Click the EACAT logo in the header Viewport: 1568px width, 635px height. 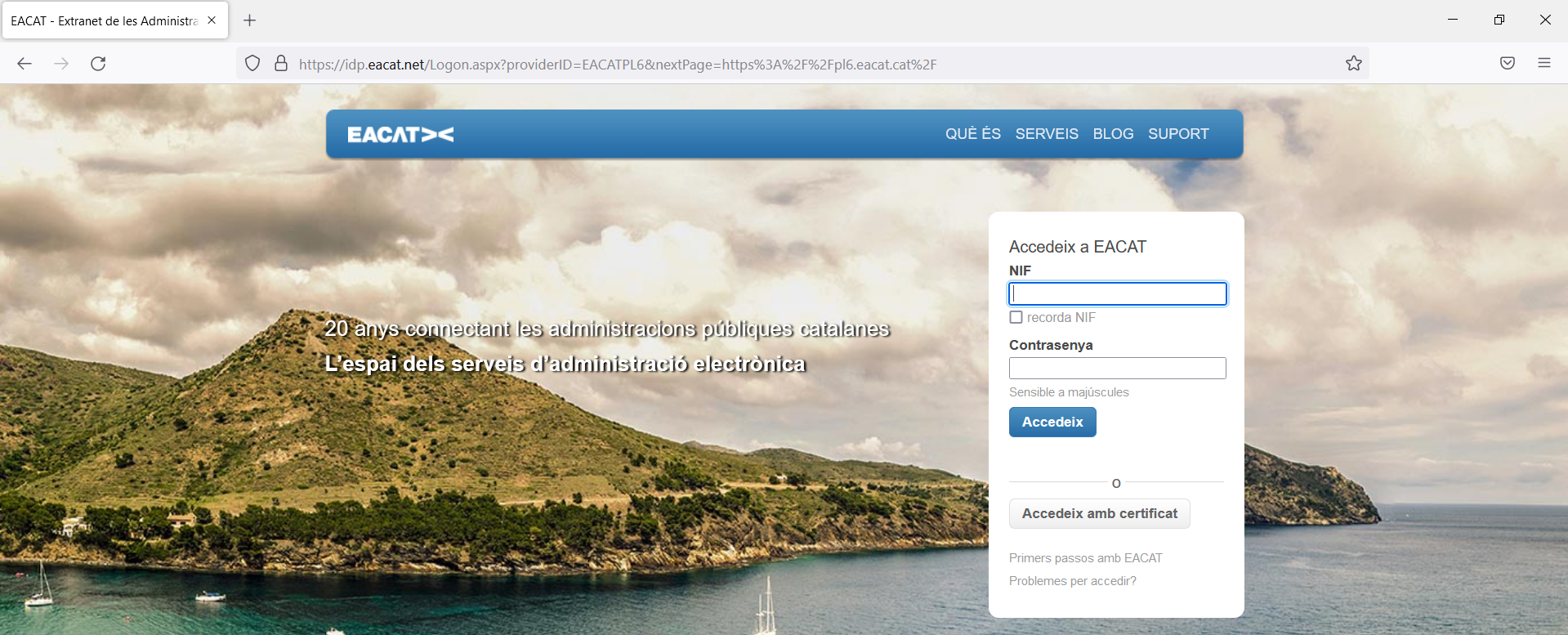pyautogui.click(x=400, y=134)
